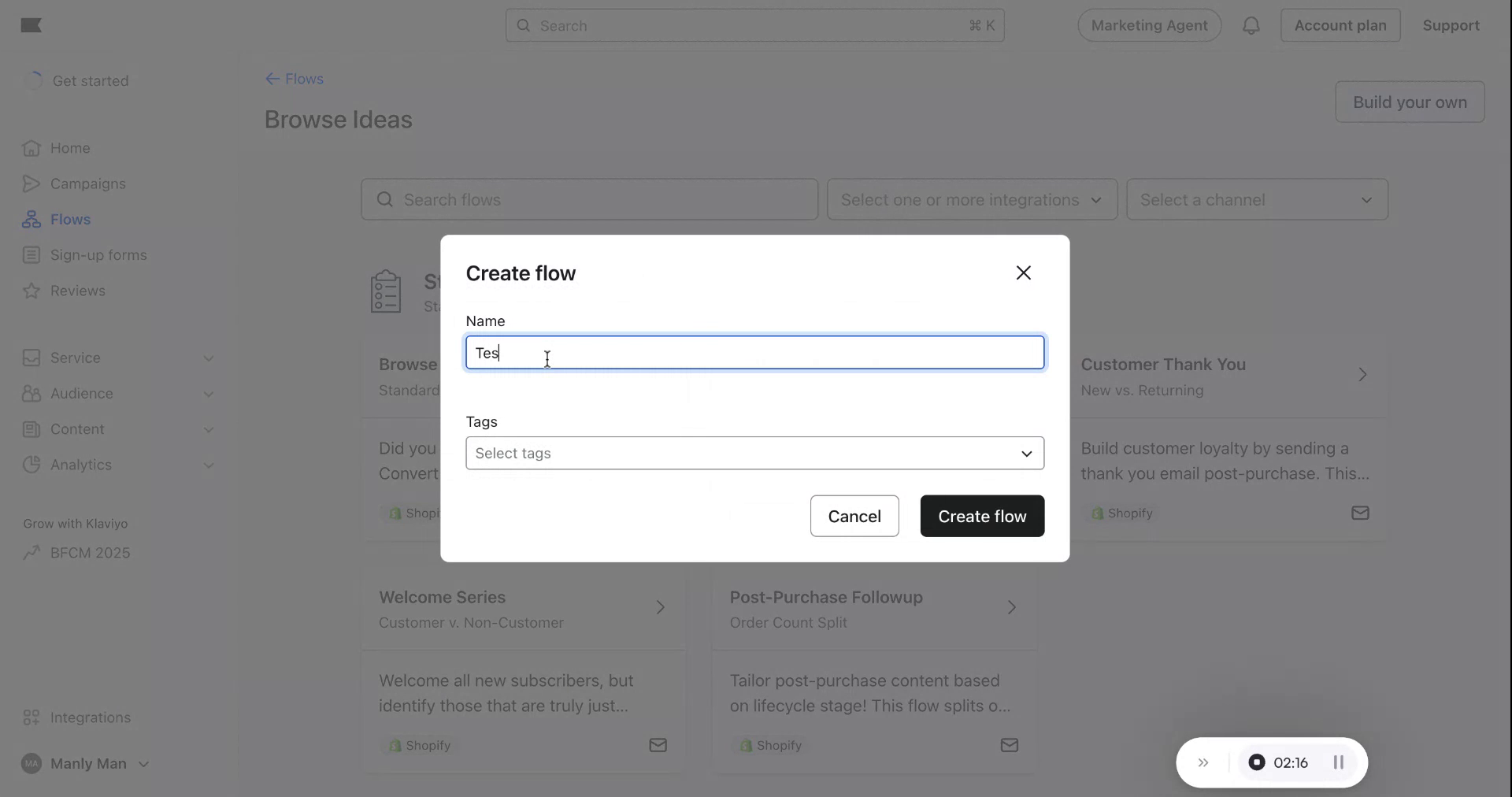The image size is (1512, 797).
Task: Cancel the Create flow dialog
Action: point(854,516)
